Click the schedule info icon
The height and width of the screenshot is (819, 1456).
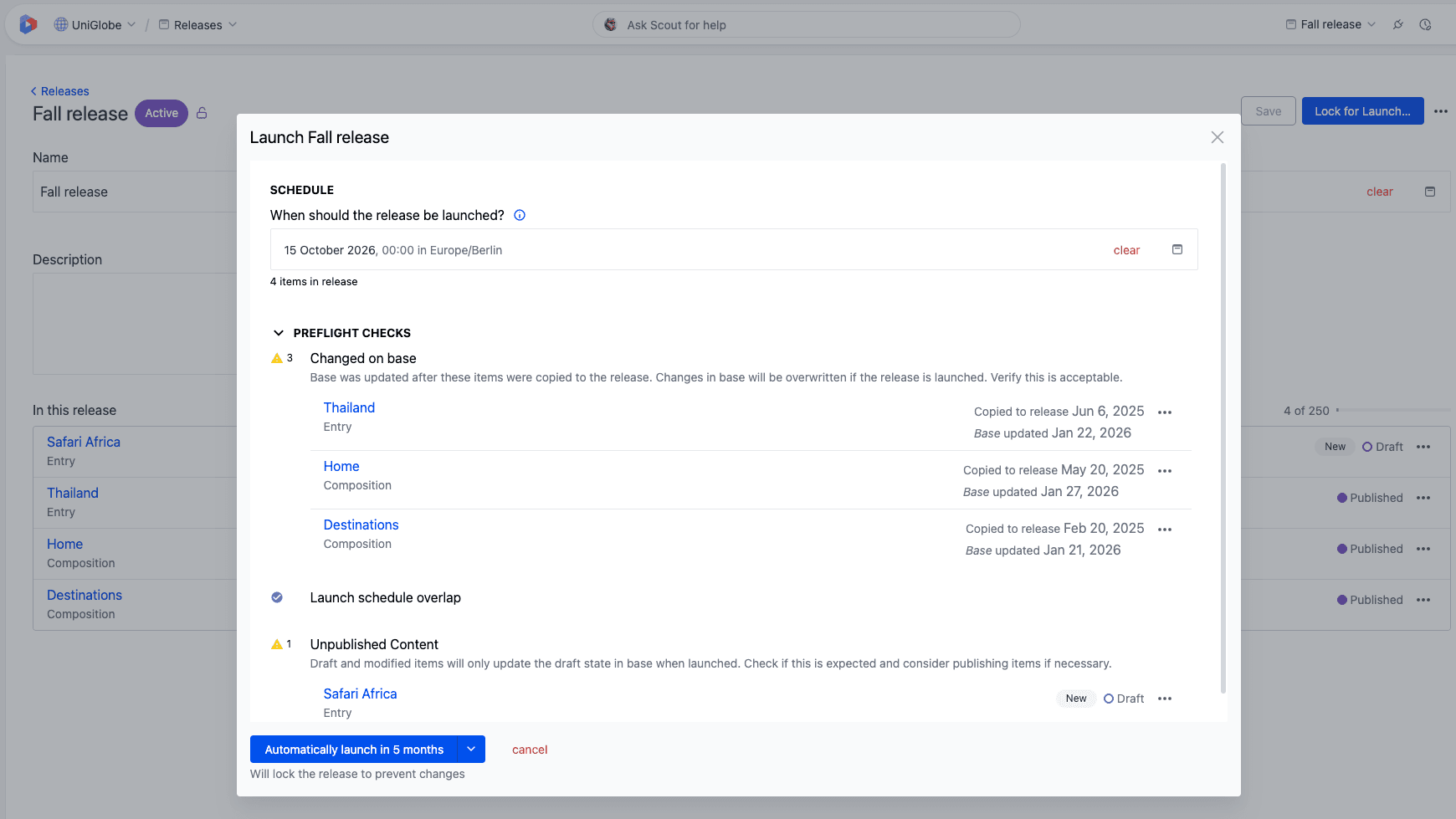520,215
